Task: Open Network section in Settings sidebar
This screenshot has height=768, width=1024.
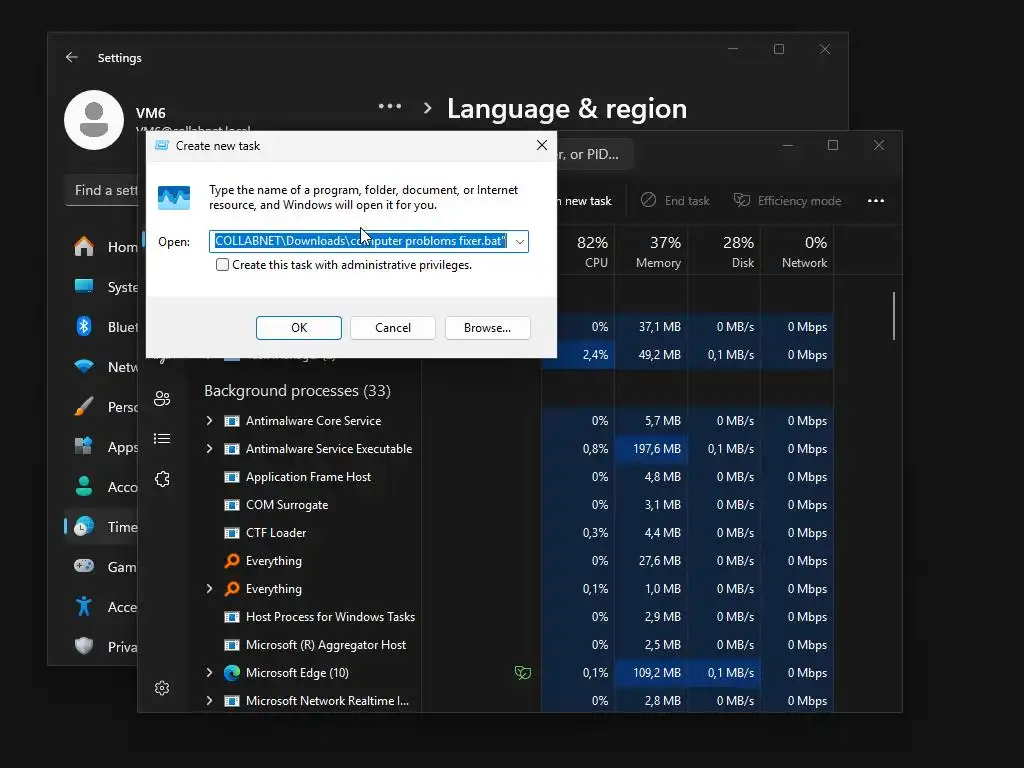Action: click(x=104, y=366)
